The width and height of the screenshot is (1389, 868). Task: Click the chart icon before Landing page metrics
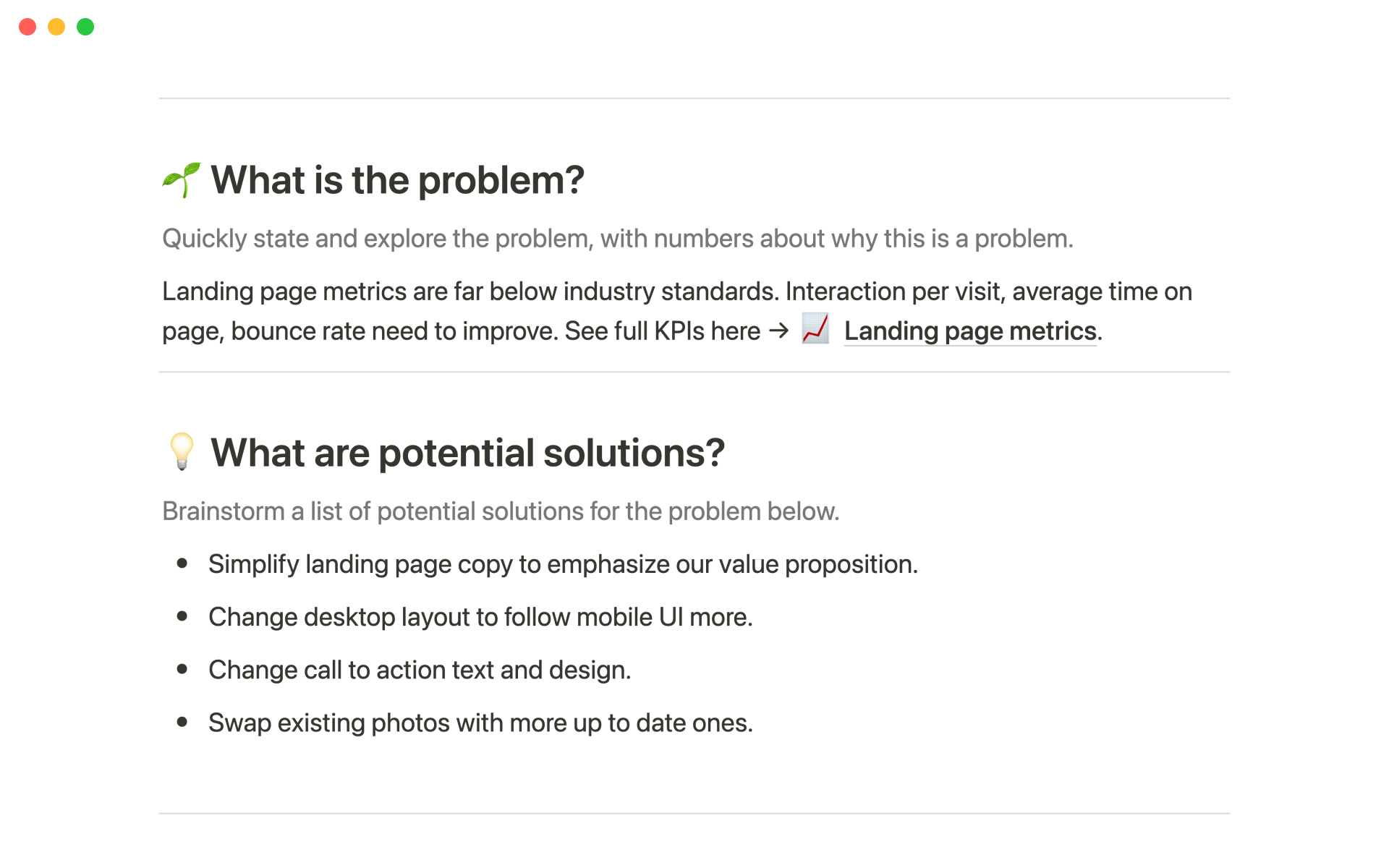(x=815, y=329)
